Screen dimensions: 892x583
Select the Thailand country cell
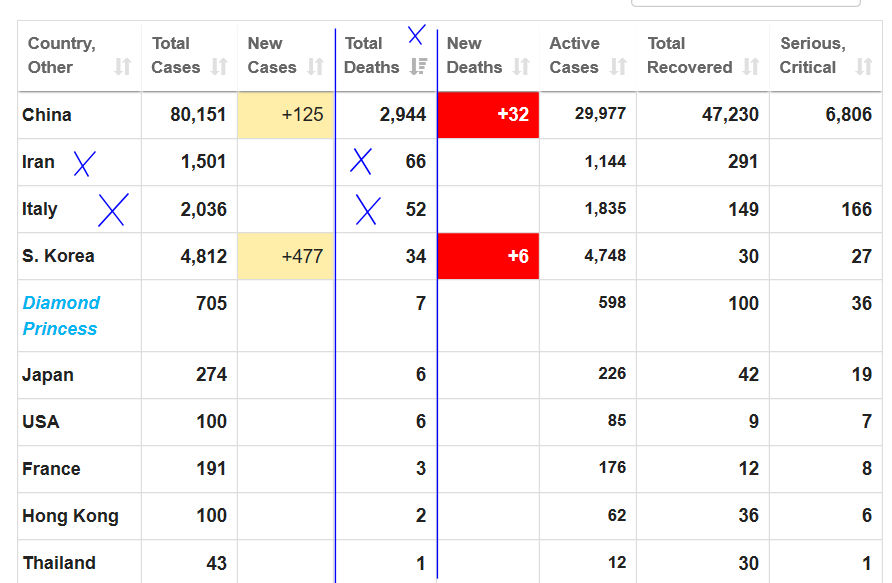tap(59, 563)
